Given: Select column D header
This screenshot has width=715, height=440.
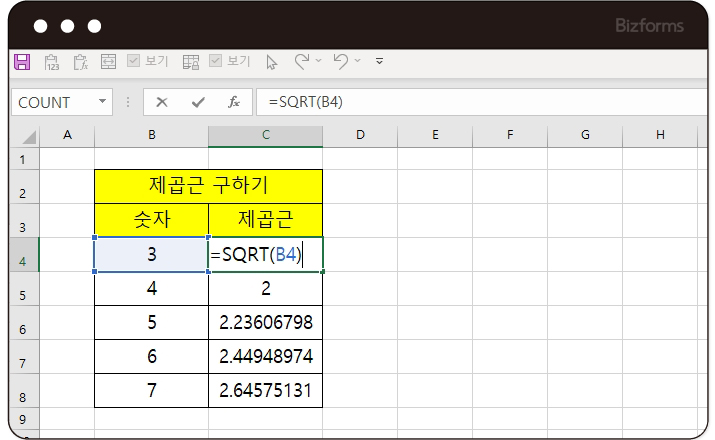Looking at the screenshot, I should click(360, 135).
